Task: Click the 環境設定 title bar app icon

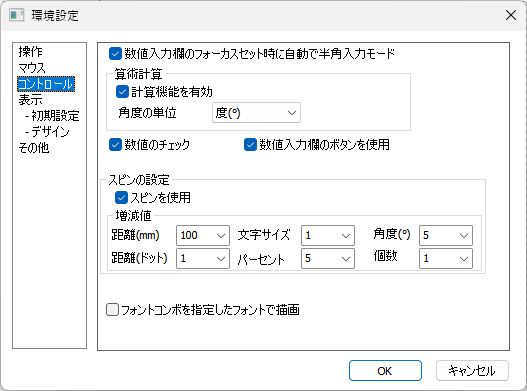Action: [16, 15]
